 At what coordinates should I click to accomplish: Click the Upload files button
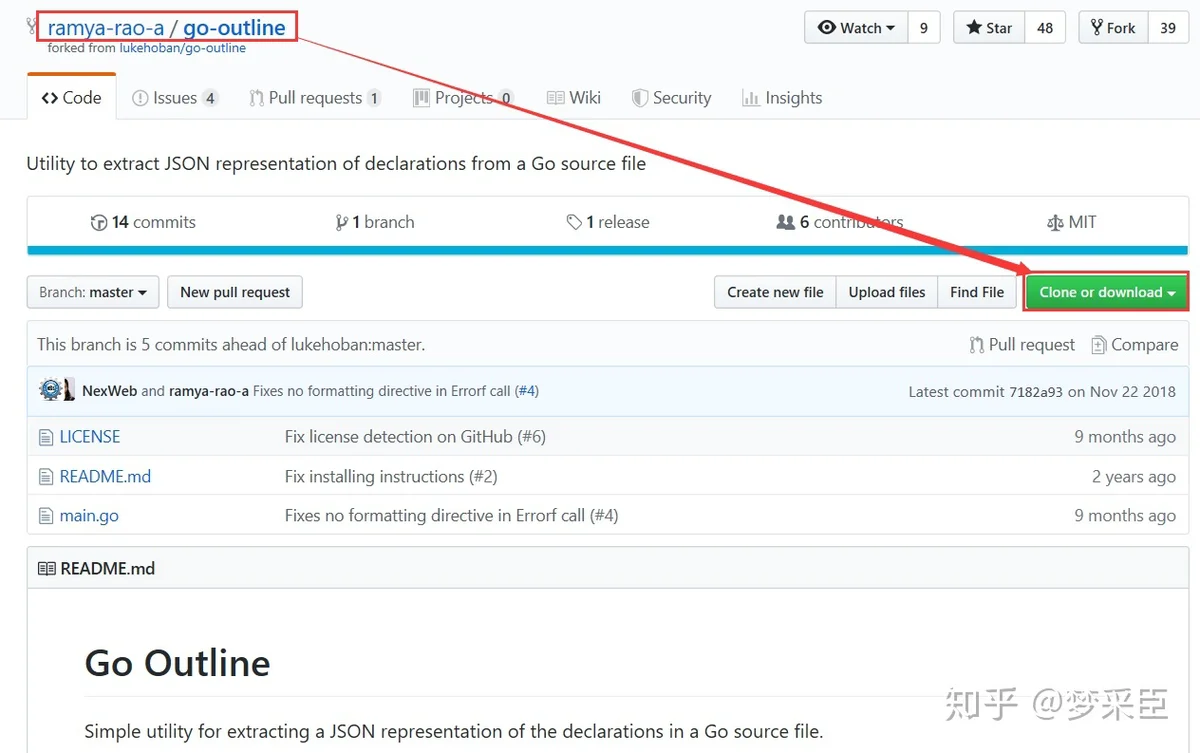(x=887, y=292)
